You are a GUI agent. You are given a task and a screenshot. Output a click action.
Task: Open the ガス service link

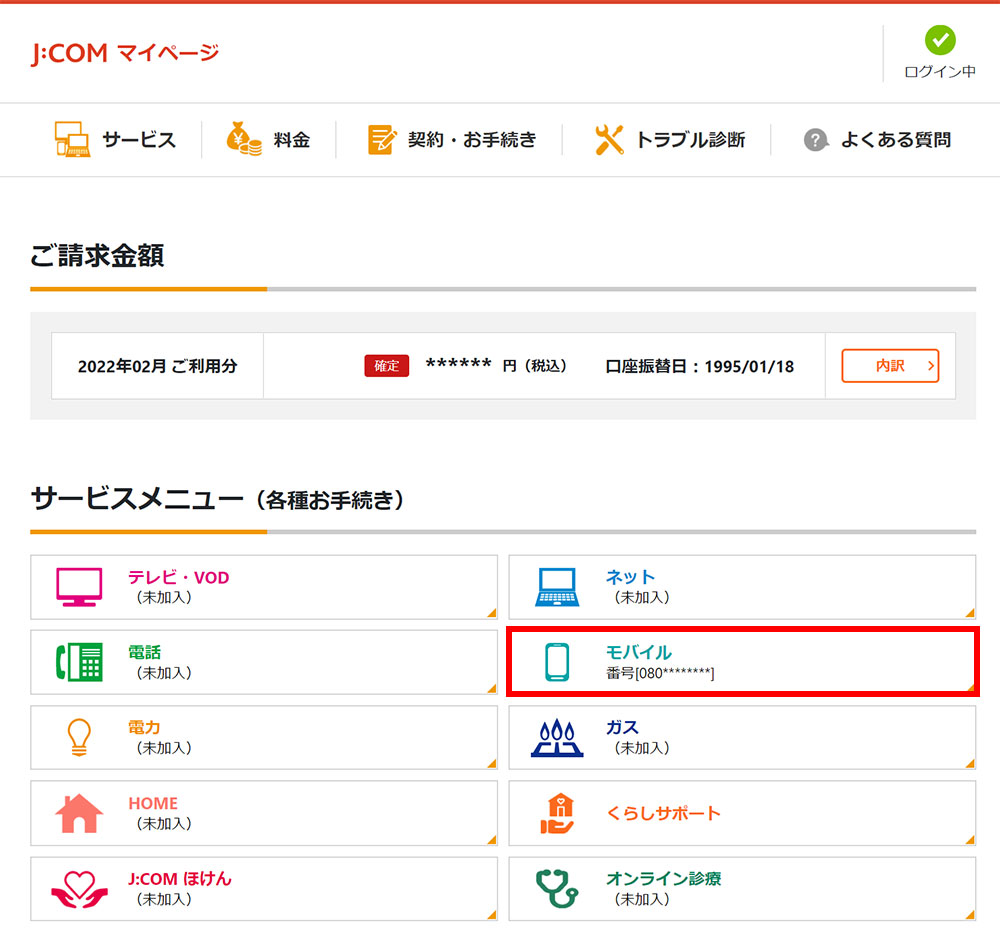tap(622, 728)
